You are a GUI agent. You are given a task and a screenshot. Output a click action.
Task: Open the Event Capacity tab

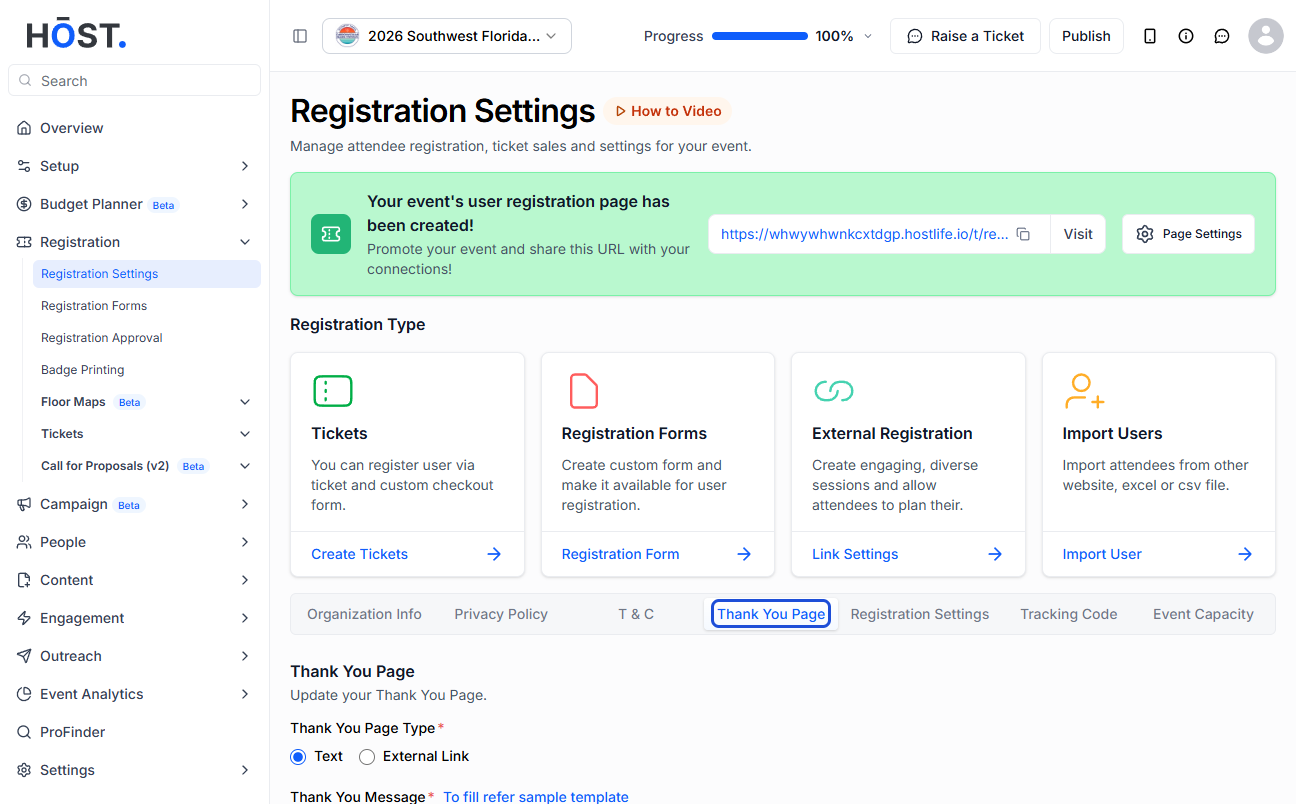pos(1203,614)
